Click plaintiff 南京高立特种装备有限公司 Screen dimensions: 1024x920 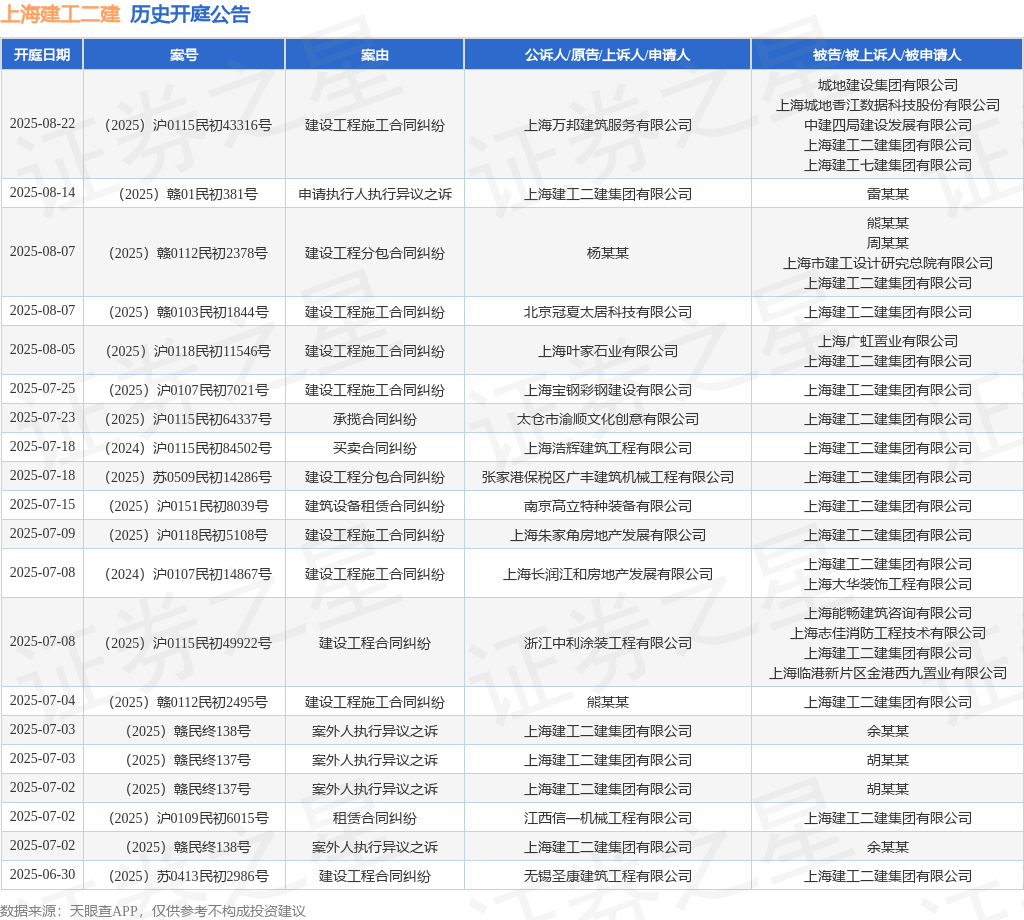(608, 506)
